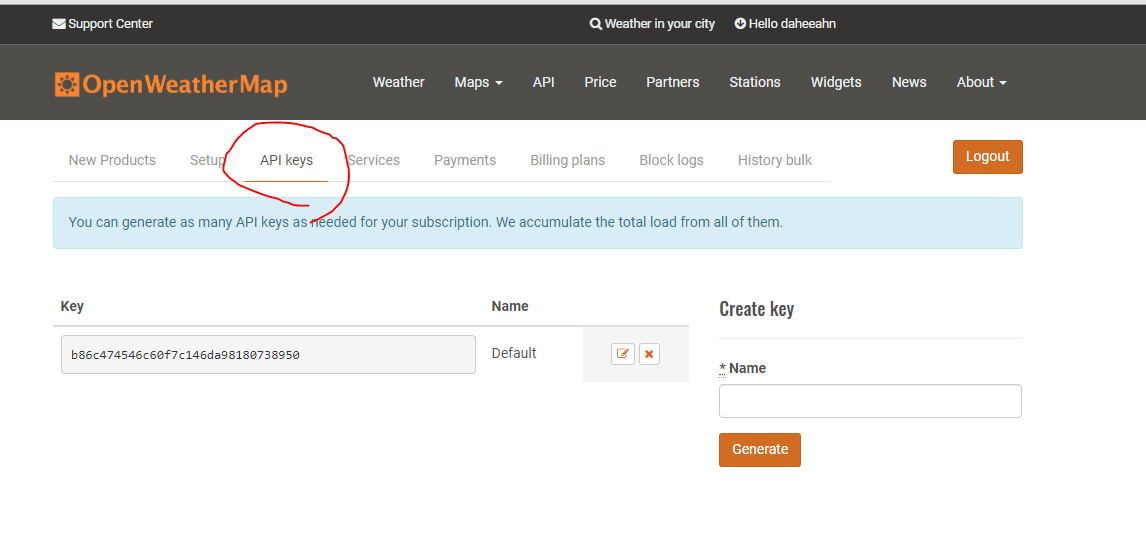Open the Weather nav menu item
The image size is (1146, 548).
[398, 83]
